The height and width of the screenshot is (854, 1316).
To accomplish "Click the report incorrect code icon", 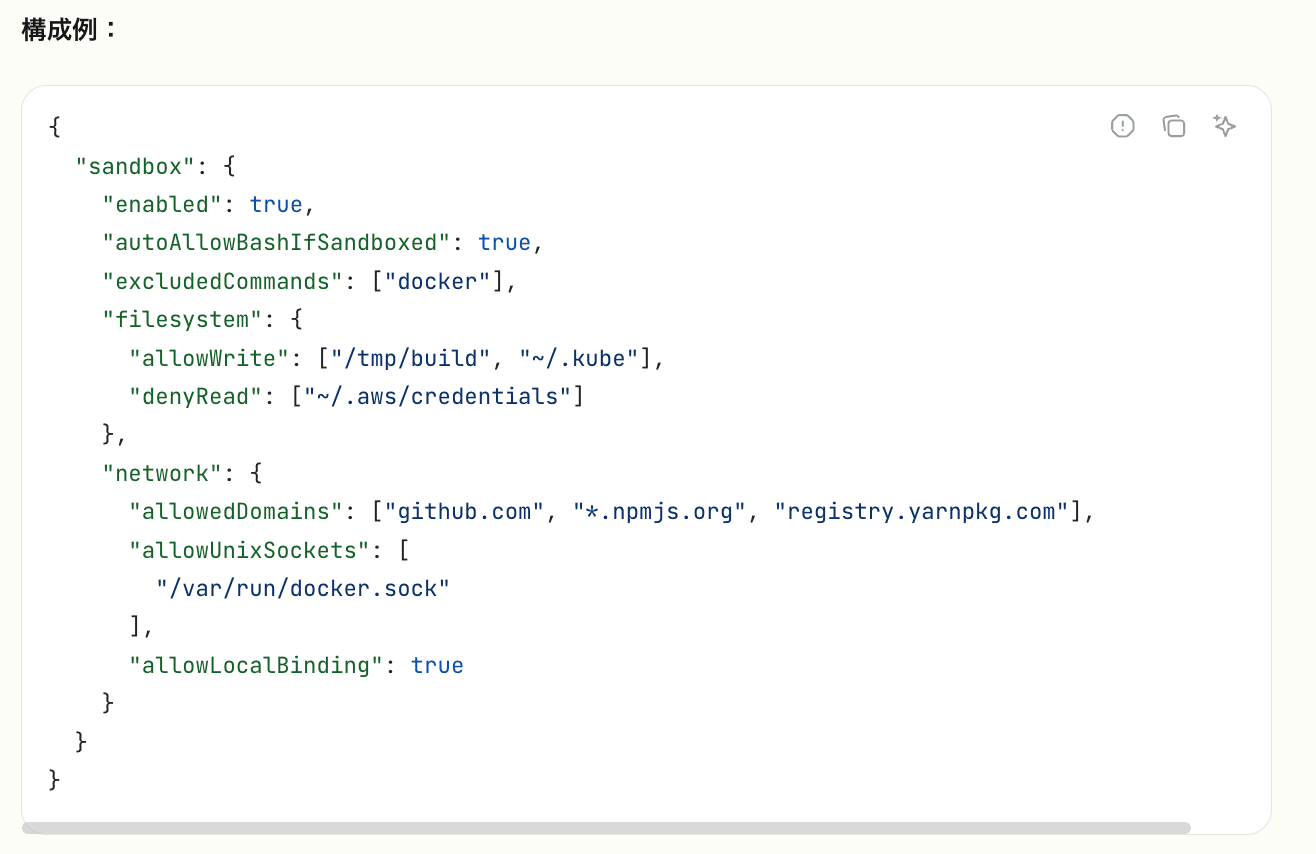I will point(1123,126).
